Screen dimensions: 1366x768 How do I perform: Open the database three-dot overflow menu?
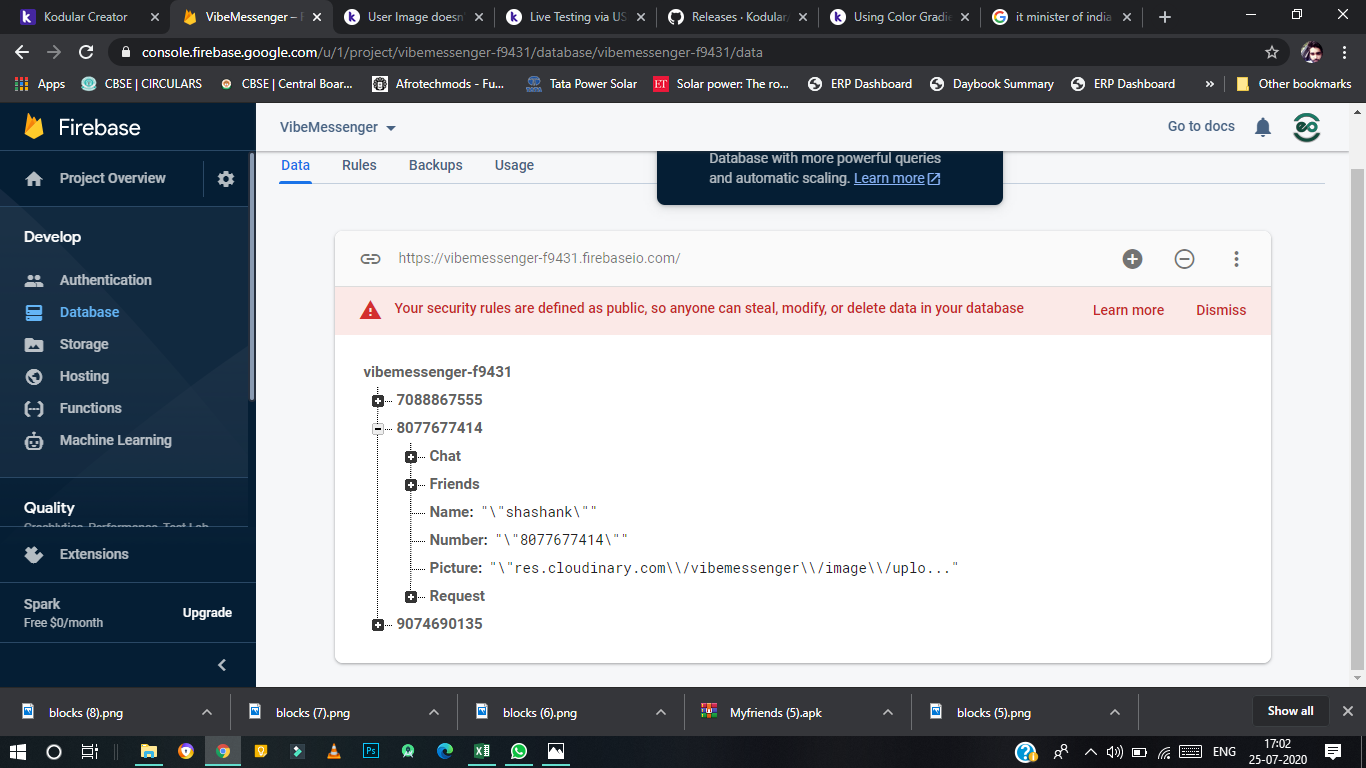pyautogui.click(x=1236, y=259)
